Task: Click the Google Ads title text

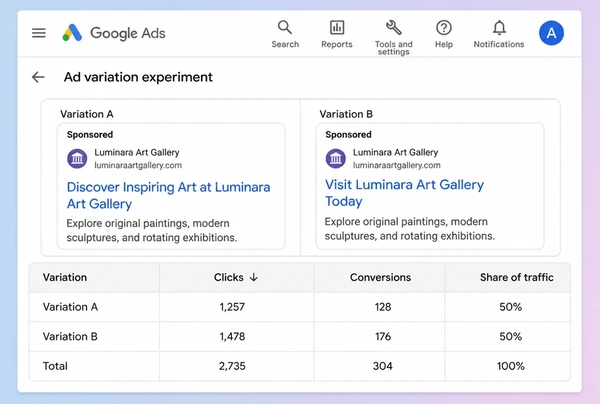Action: click(128, 33)
